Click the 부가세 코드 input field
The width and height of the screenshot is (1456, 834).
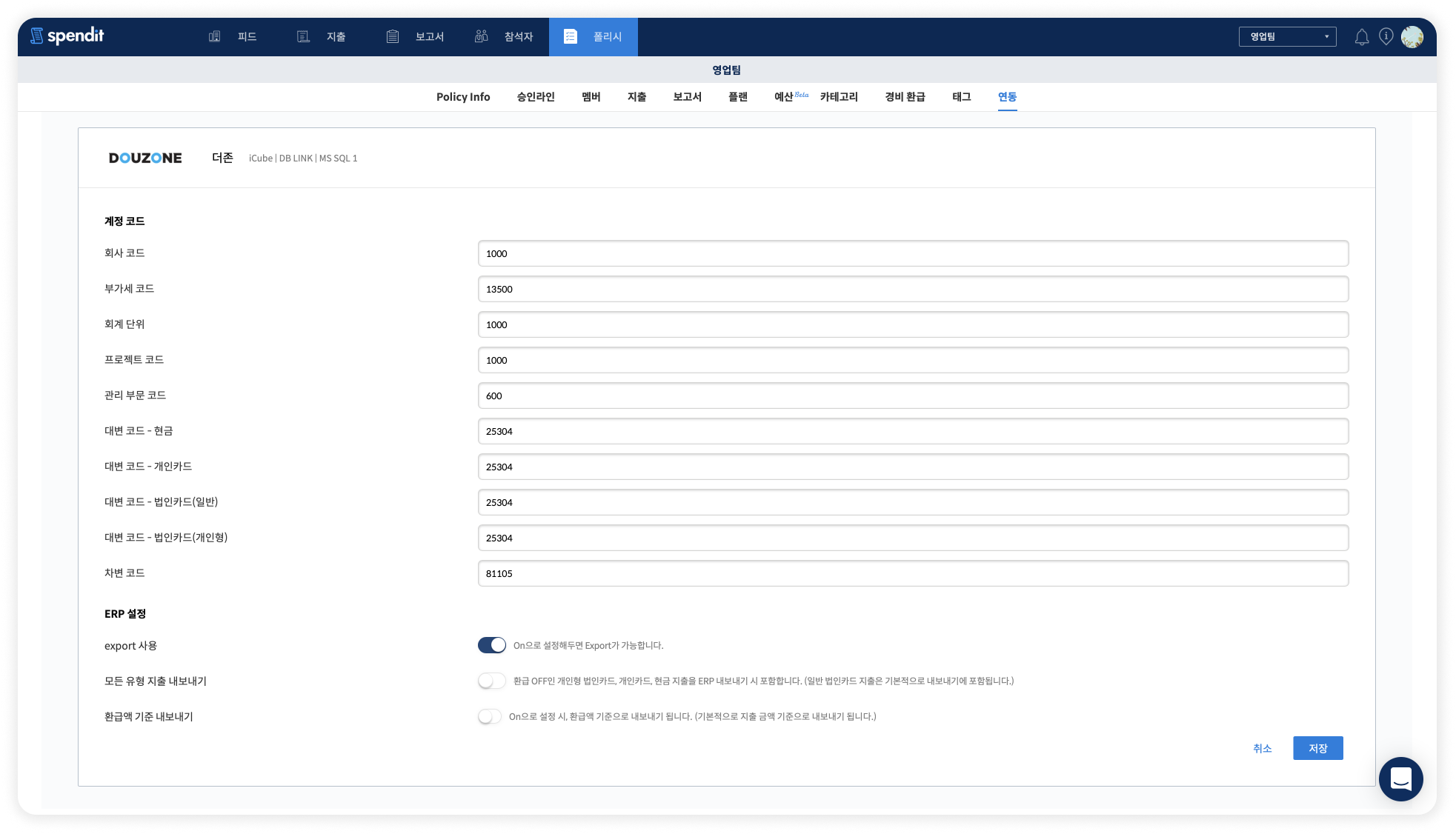tap(913, 289)
